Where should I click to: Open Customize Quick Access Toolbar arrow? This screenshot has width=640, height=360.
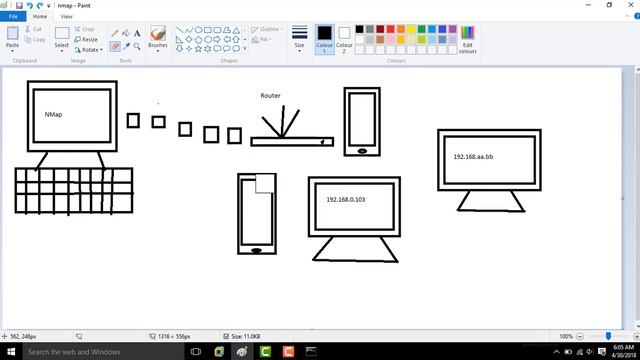point(49,6)
